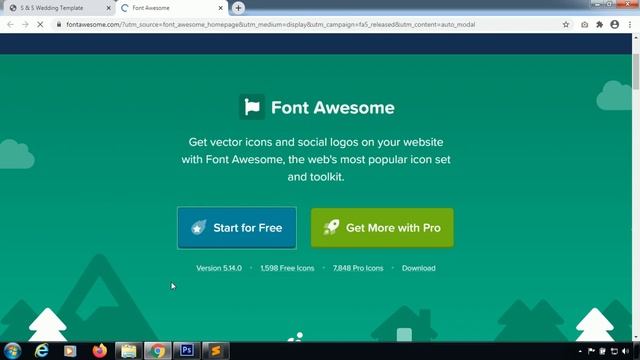
Task: Click the Chrome taskbar icon
Action: pyautogui.click(x=158, y=351)
